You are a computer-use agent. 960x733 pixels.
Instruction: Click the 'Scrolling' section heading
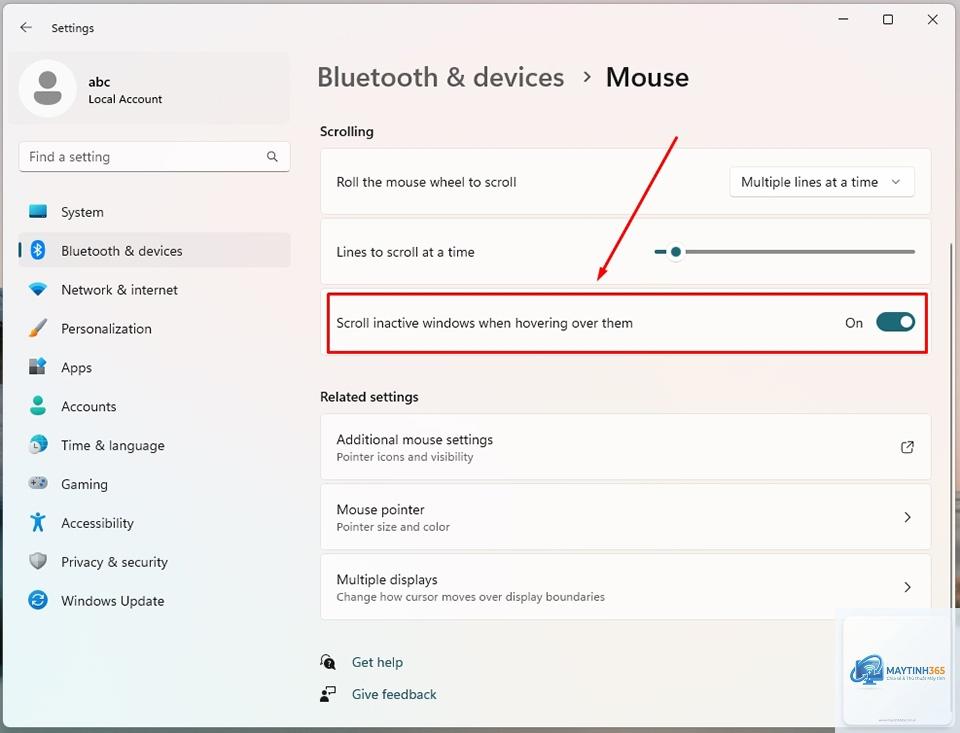pos(347,131)
